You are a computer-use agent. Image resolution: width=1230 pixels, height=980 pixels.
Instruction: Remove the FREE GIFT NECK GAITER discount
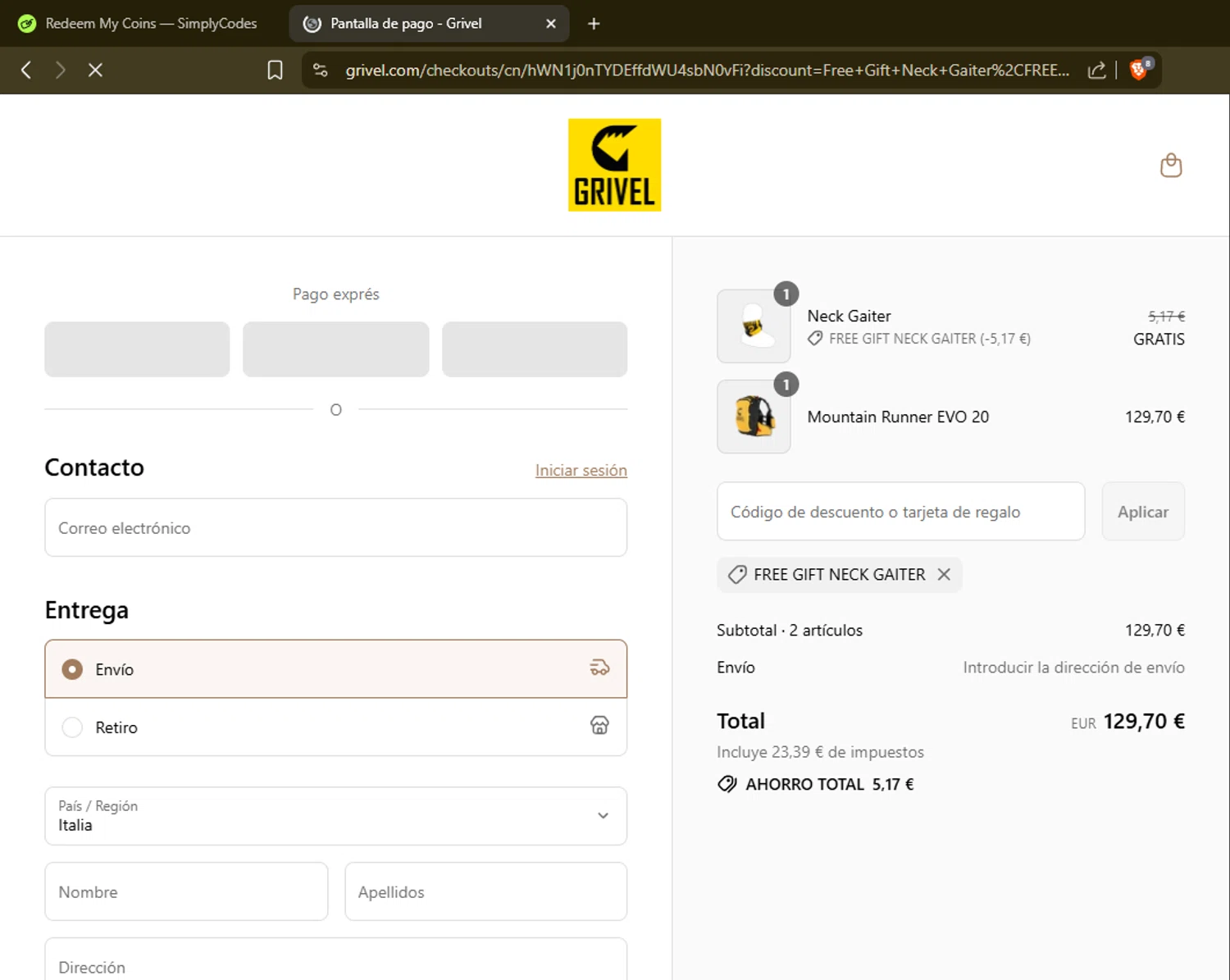[945, 574]
